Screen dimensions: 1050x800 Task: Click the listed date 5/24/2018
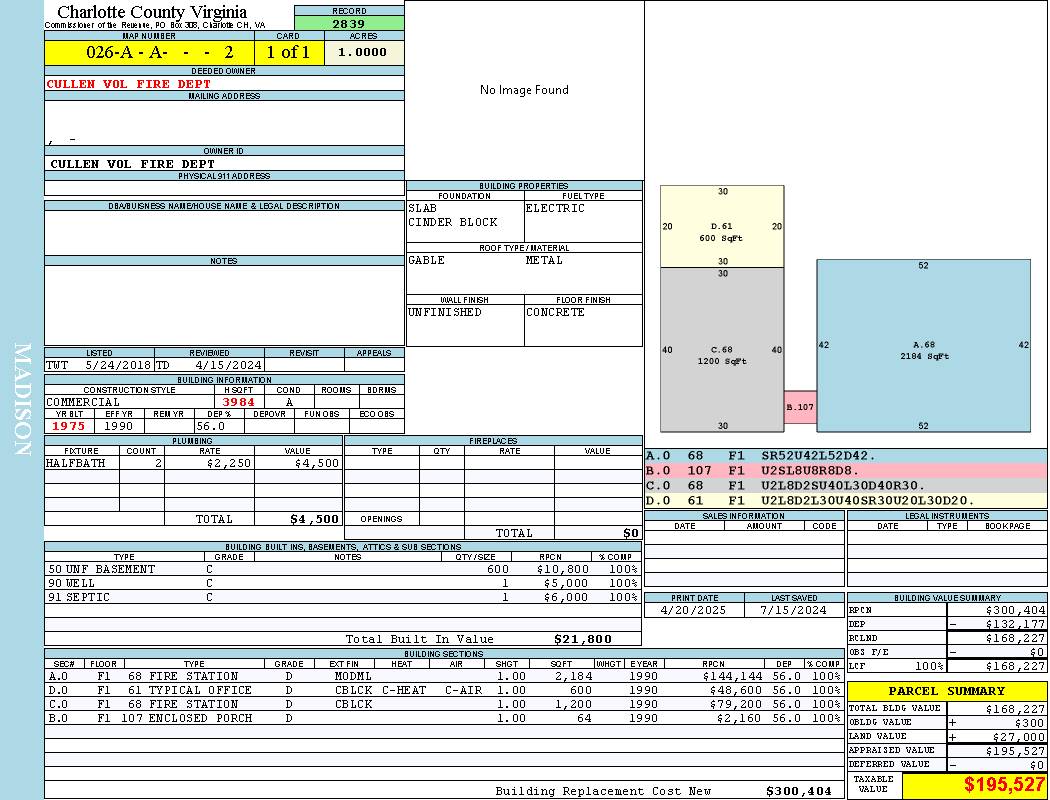pyautogui.click(x=118, y=366)
